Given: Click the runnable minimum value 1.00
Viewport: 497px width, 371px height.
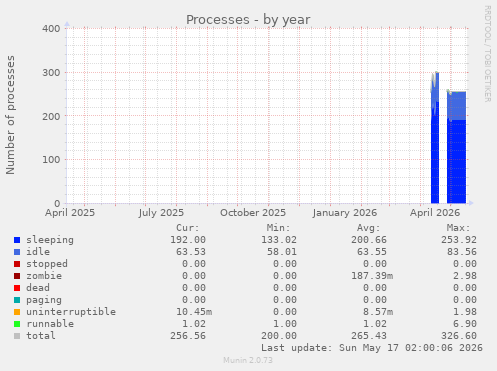Looking at the screenshot, I should click(285, 324).
